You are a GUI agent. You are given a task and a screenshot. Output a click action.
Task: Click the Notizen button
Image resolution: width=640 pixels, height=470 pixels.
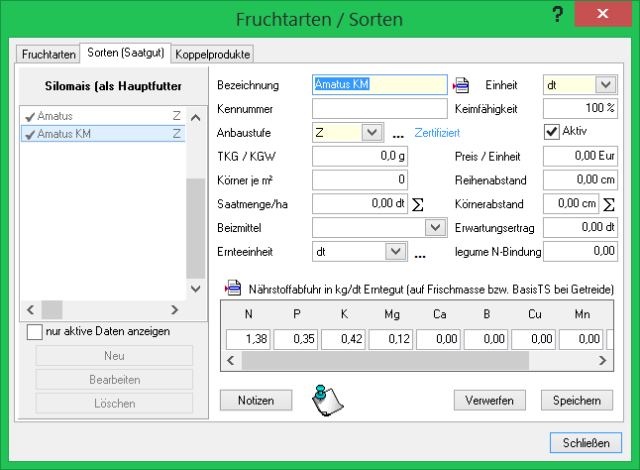coord(256,400)
